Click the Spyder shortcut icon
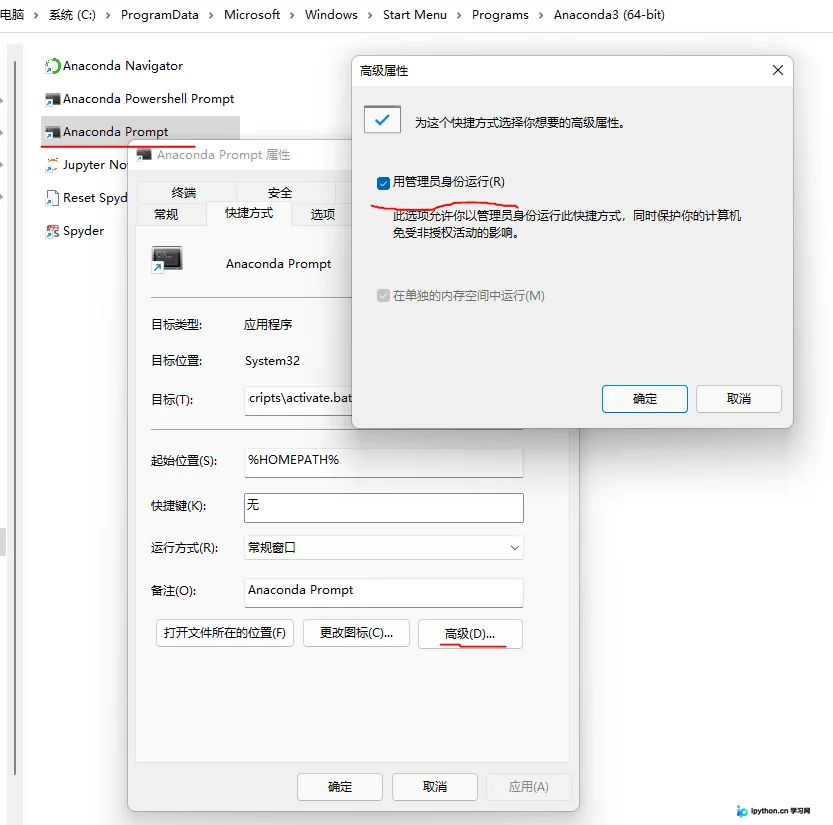 52,231
